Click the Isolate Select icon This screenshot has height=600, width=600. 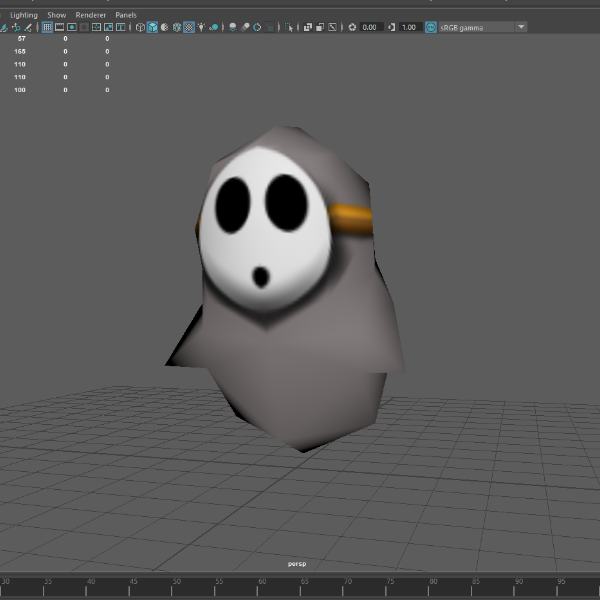pyautogui.click(x=289, y=27)
